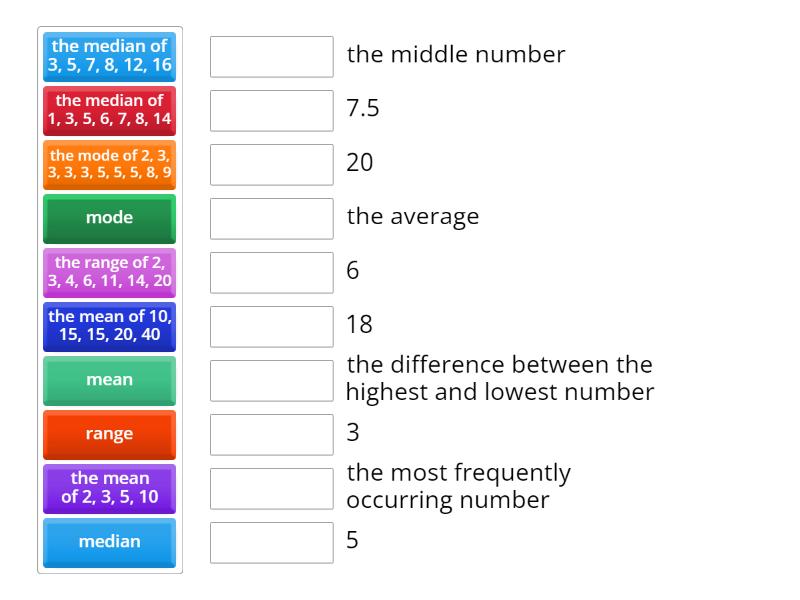
Task: Select the empty box next to 7.5
Action: [x=272, y=111]
